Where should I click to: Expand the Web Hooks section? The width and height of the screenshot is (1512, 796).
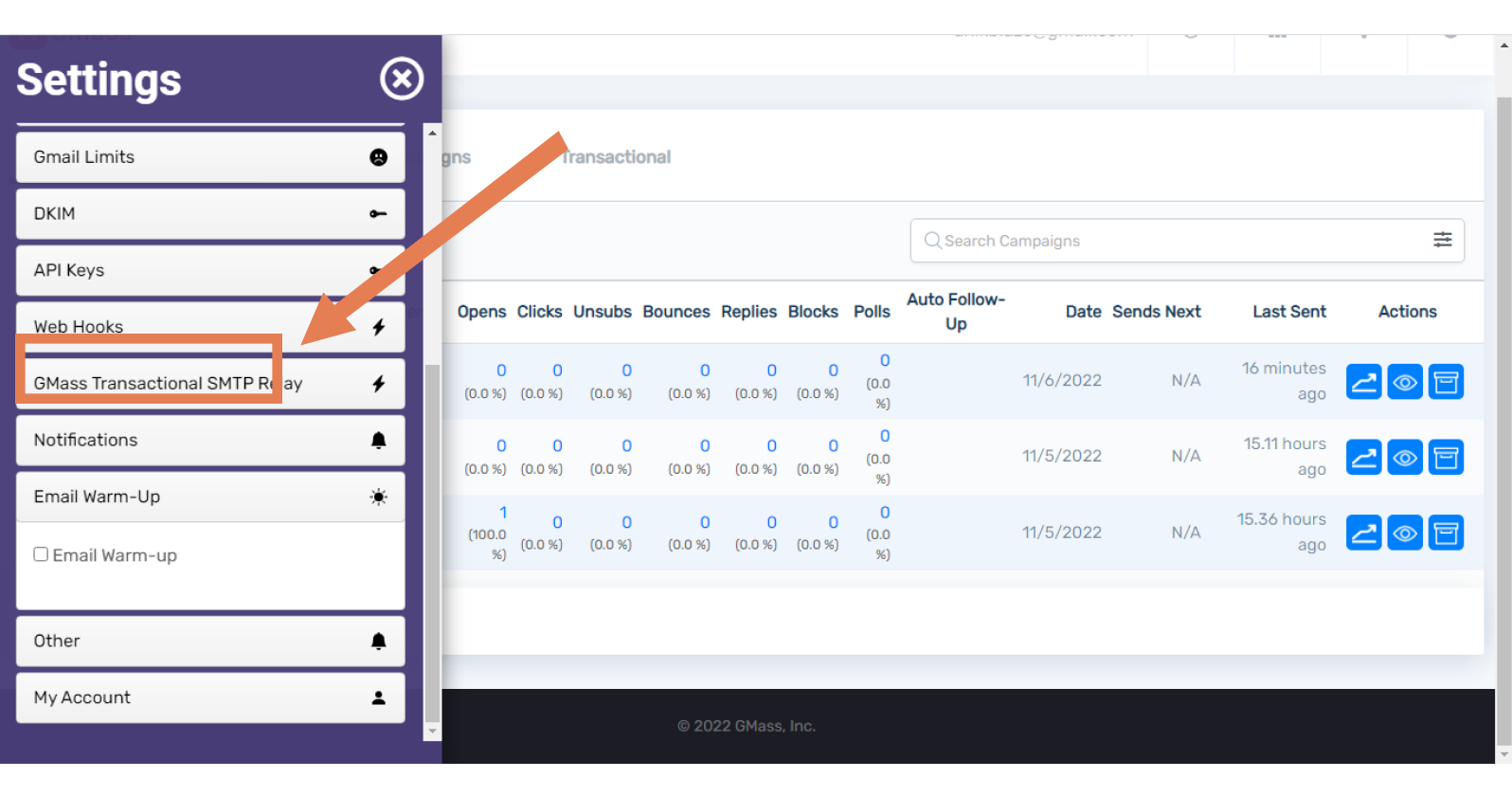(x=210, y=327)
